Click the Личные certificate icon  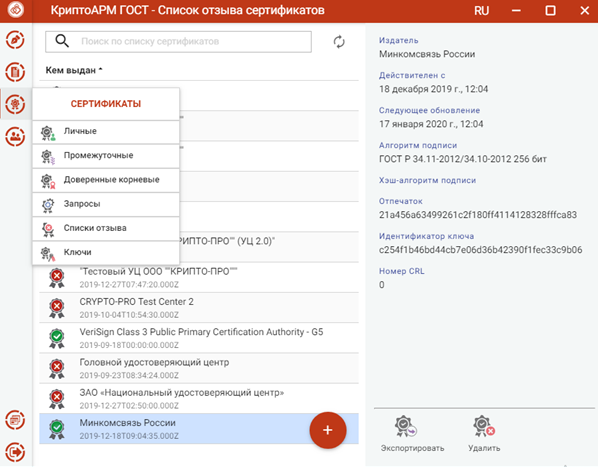tap(48, 133)
